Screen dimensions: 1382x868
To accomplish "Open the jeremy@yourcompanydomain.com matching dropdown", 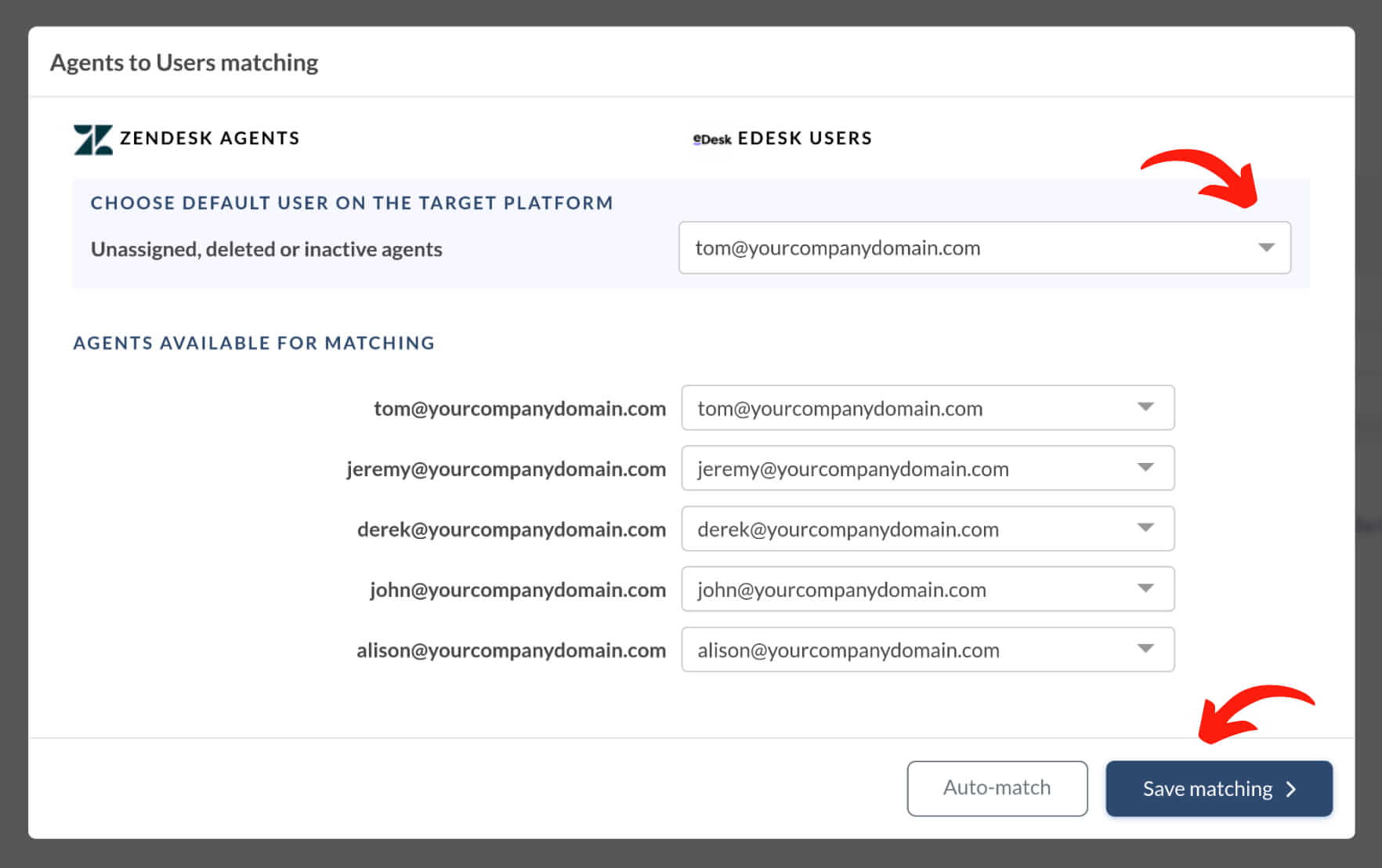I will click(928, 468).
